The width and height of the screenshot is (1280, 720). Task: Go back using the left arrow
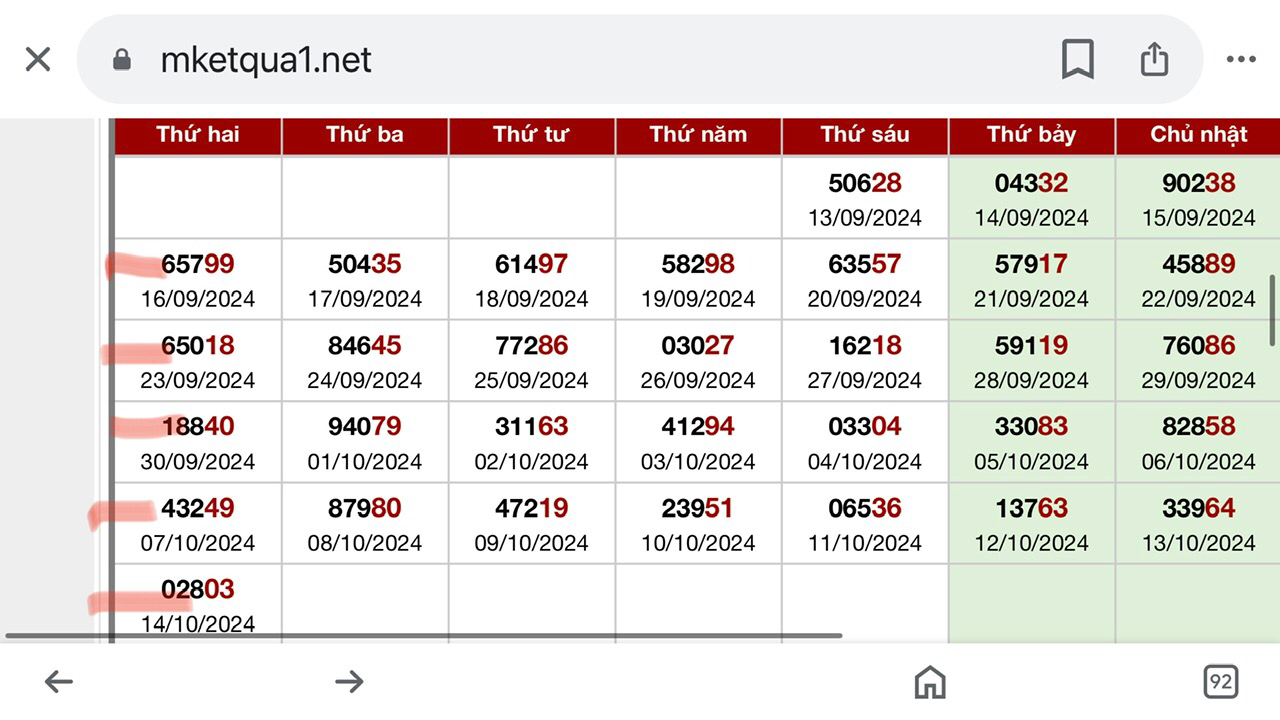coord(59,682)
